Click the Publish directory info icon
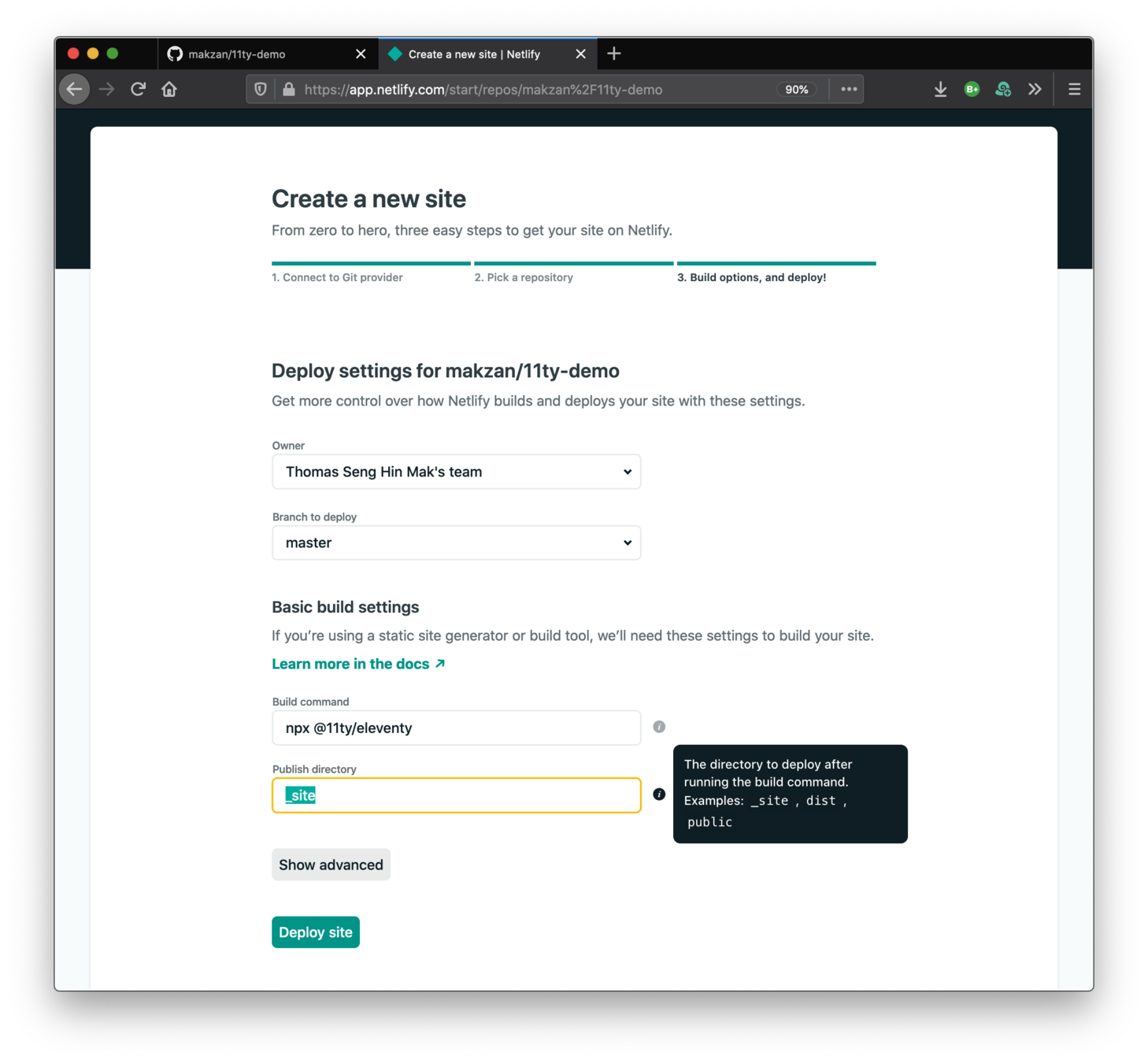Screen dimensions: 1148x1063 [659, 794]
